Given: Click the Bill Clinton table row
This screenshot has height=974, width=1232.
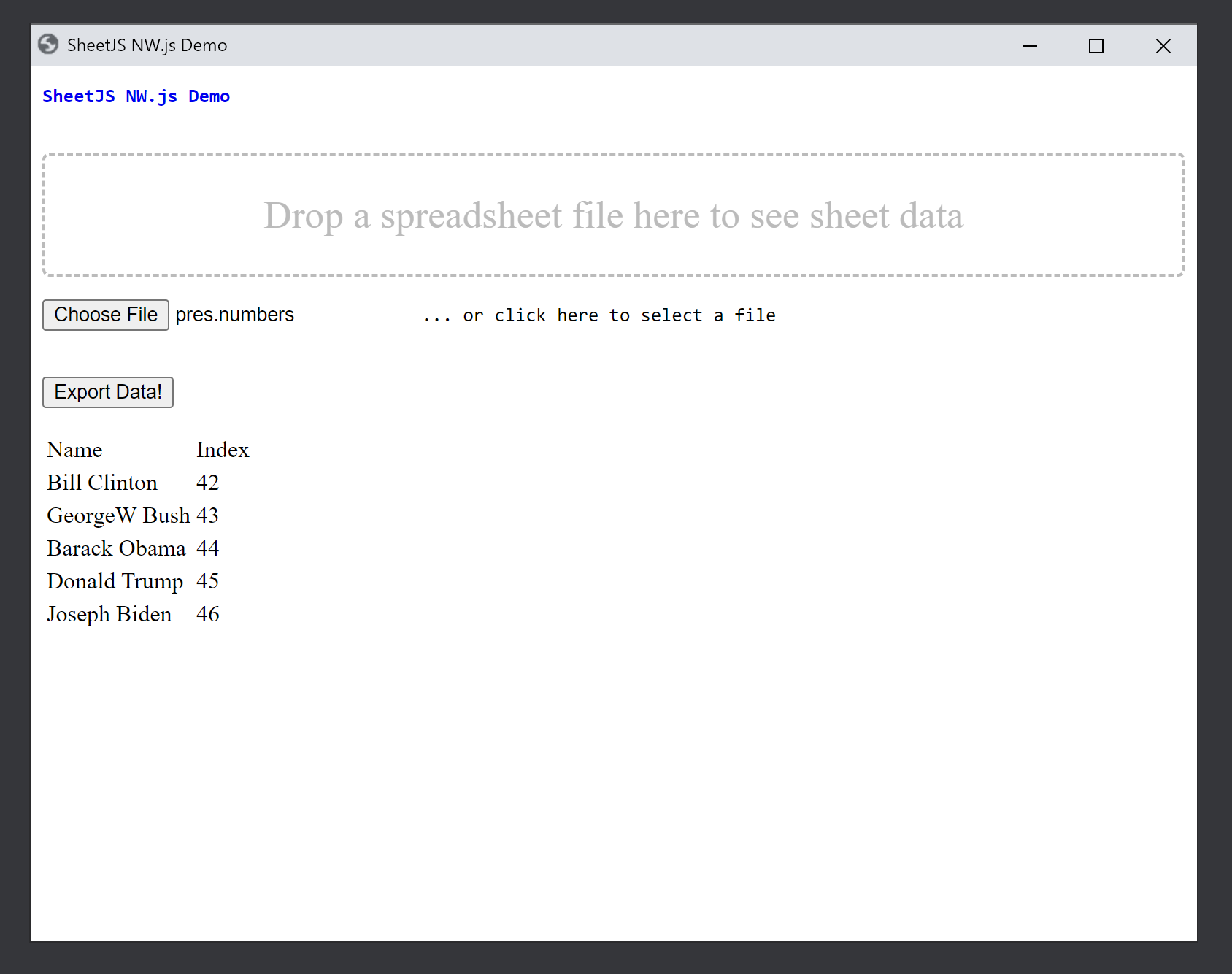Looking at the screenshot, I should 101,482.
